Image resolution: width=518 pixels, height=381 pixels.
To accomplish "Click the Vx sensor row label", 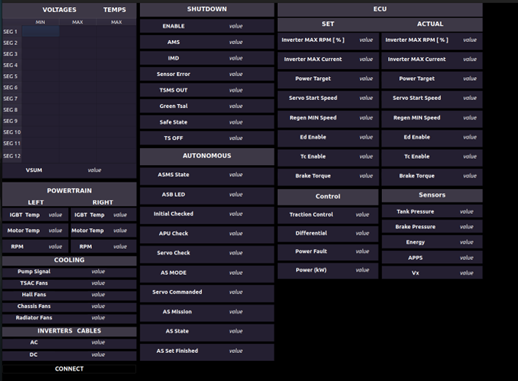I will tap(415, 273).
